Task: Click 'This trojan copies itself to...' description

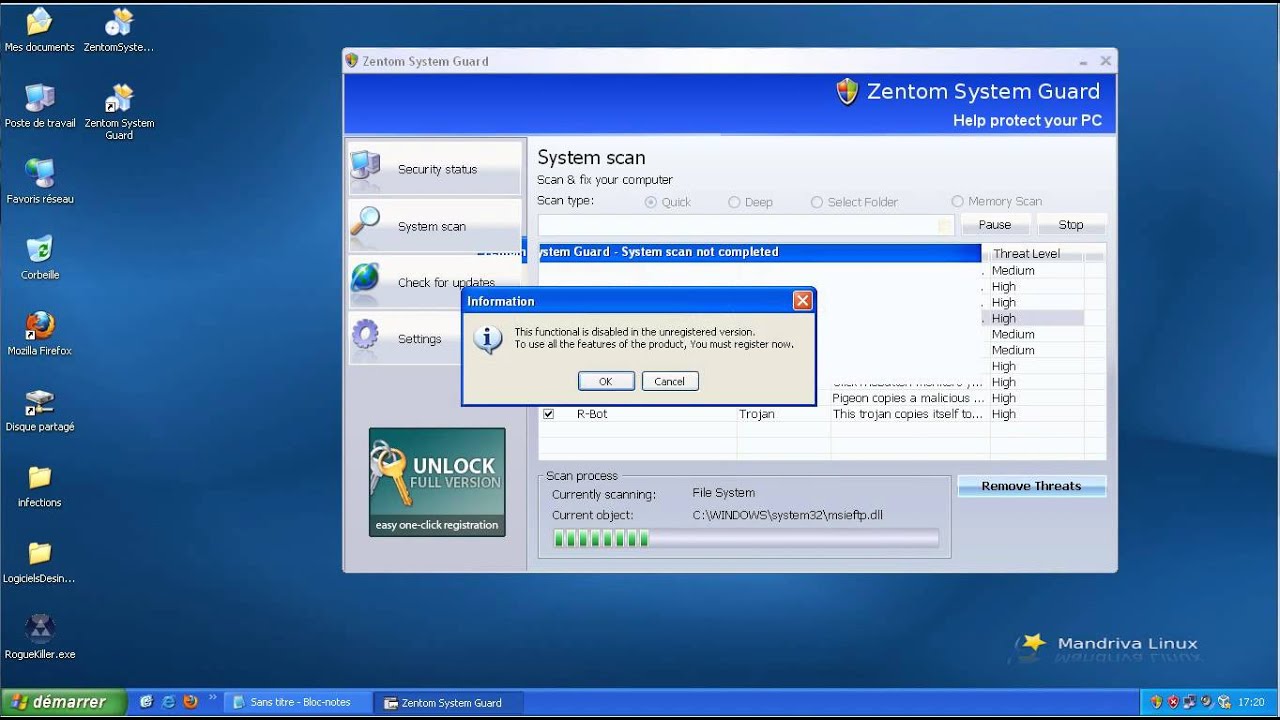Action: coord(908,414)
